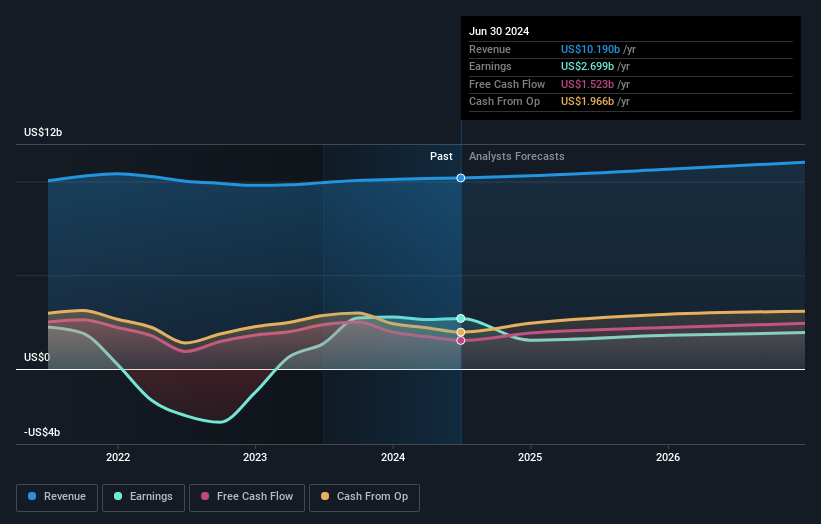Viewport: 821px width, 524px height.
Task: Click the Past label
Action: click(x=441, y=156)
